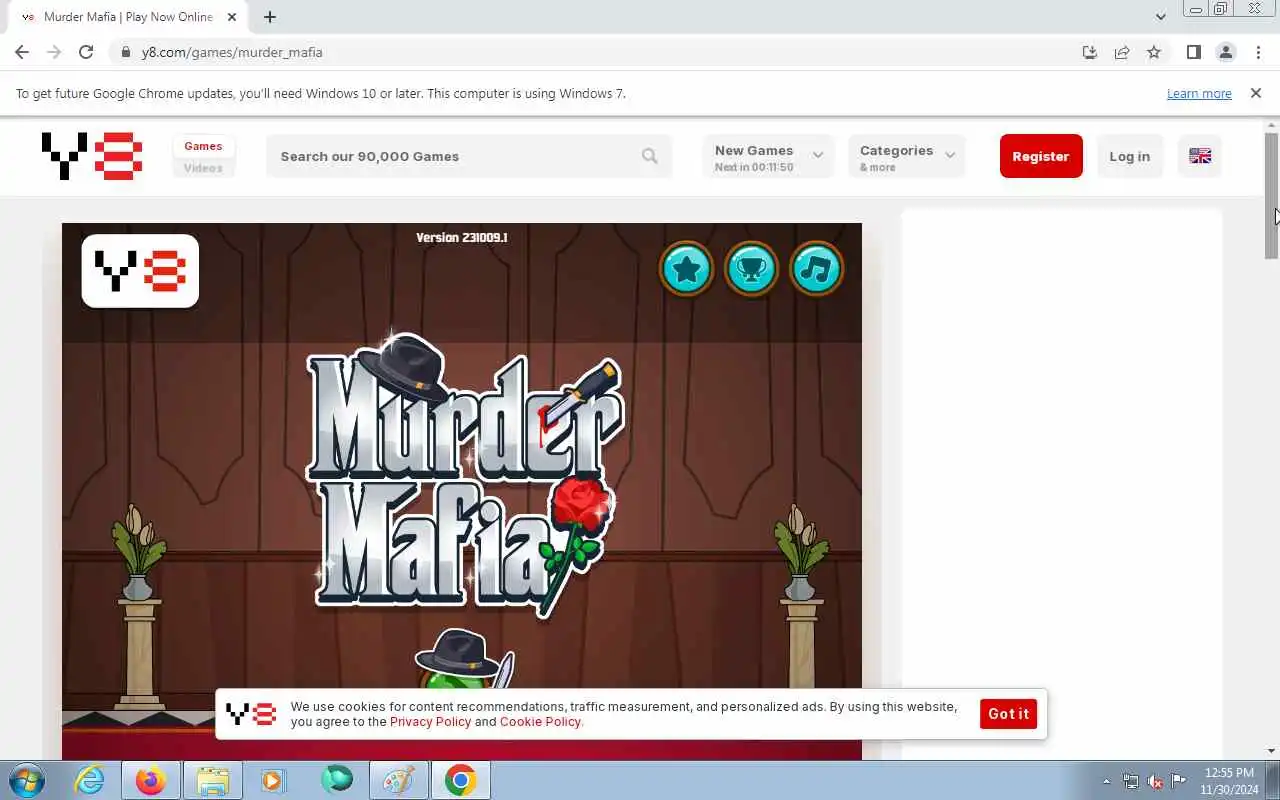Click the browser forward arrow
Screen dimensions: 1280x800
pyautogui.click(x=54, y=52)
